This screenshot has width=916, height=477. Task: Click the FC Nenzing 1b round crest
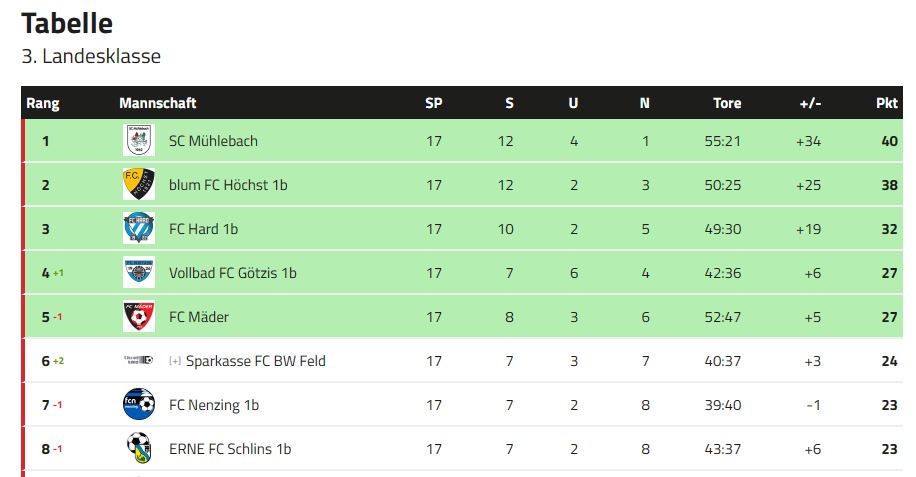[139, 405]
